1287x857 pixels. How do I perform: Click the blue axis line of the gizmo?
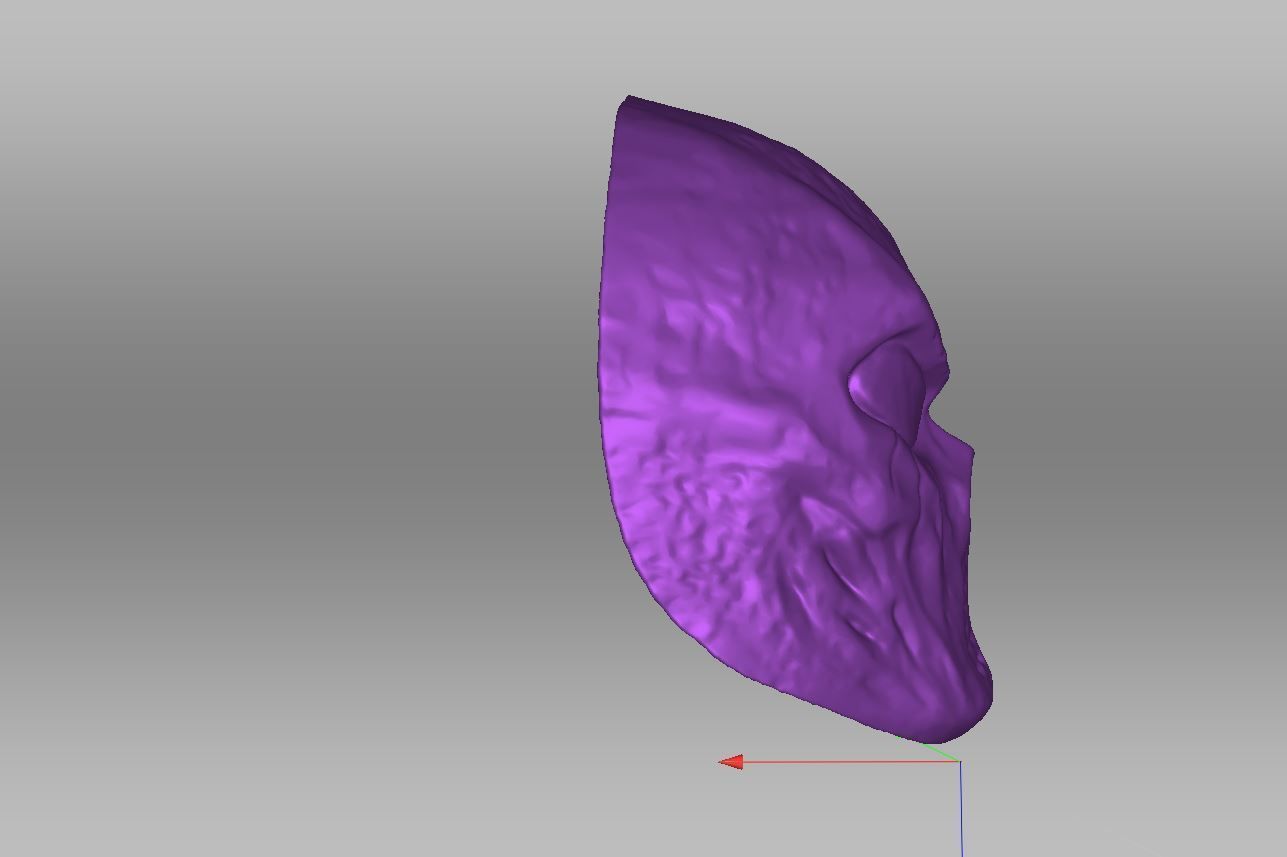tap(962, 809)
